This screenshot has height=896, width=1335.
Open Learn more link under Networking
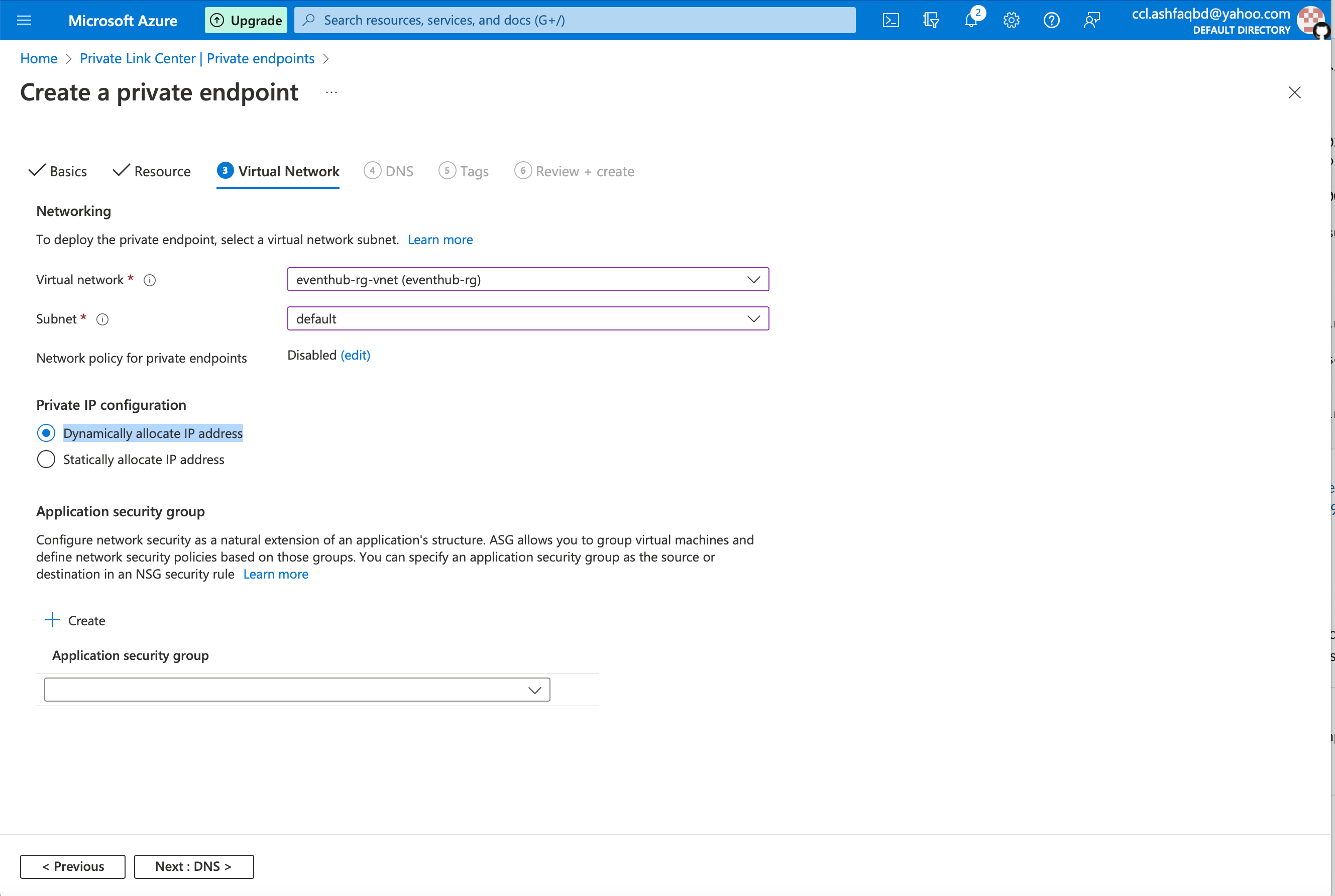tap(440, 240)
